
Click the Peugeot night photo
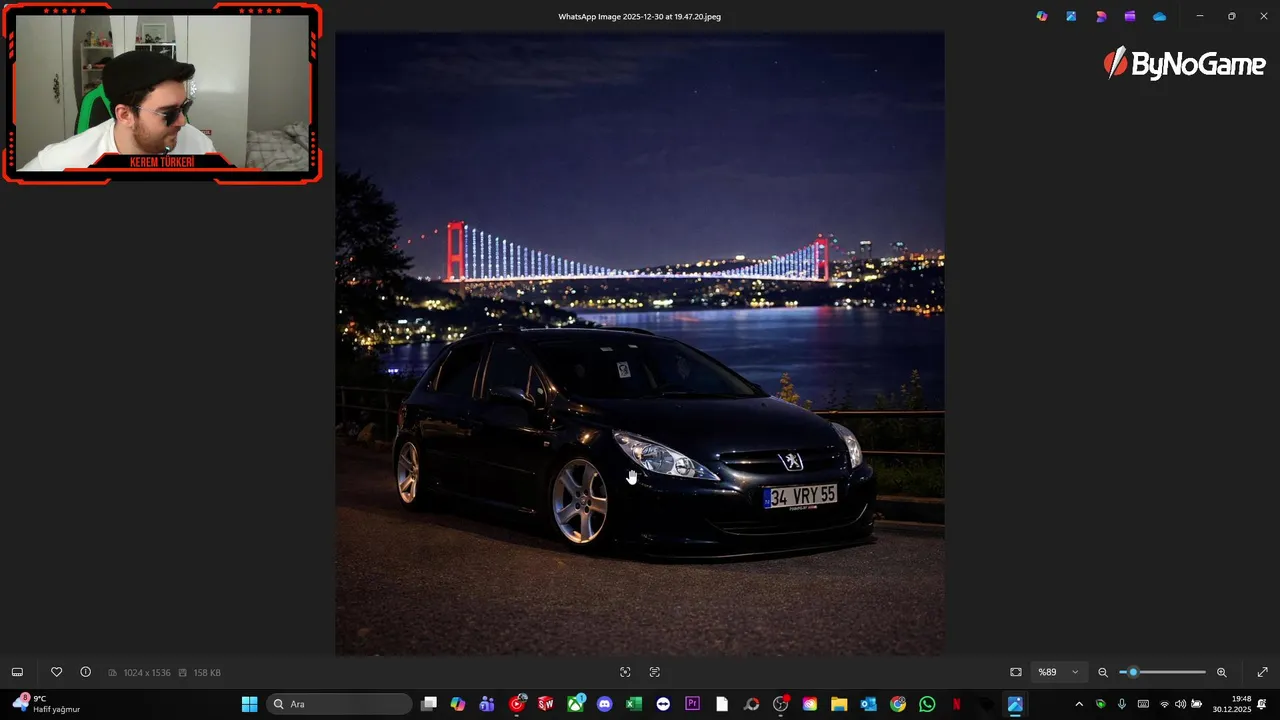[x=640, y=343]
